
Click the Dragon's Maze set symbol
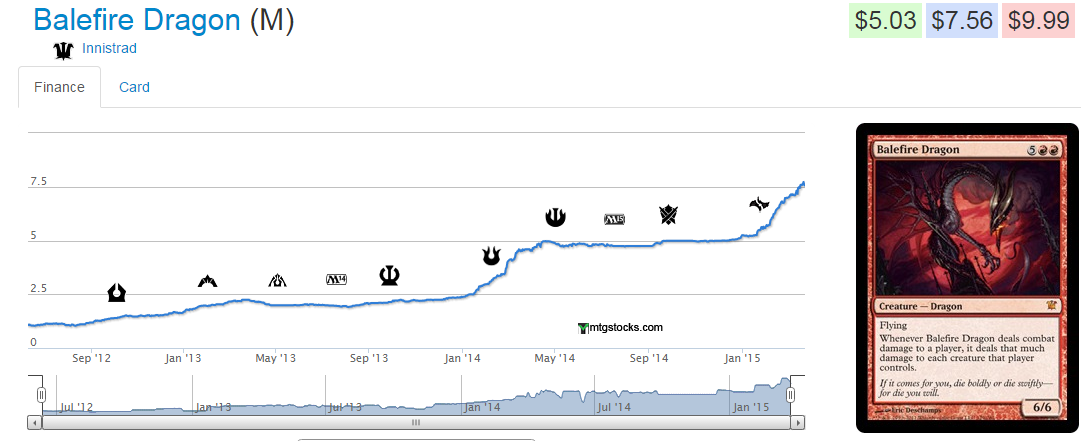pyautogui.click(x=277, y=281)
